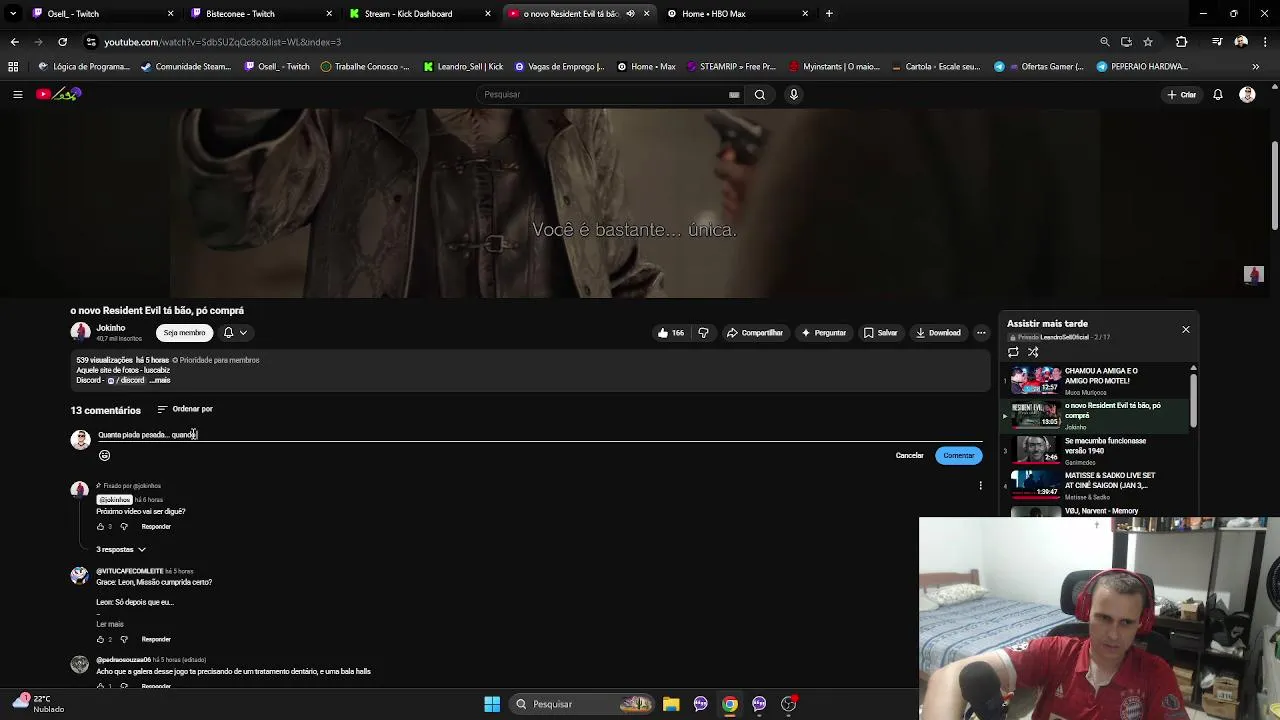Open the Lógica de Programa... bookmark
The height and width of the screenshot is (720, 1280).
coord(84,67)
